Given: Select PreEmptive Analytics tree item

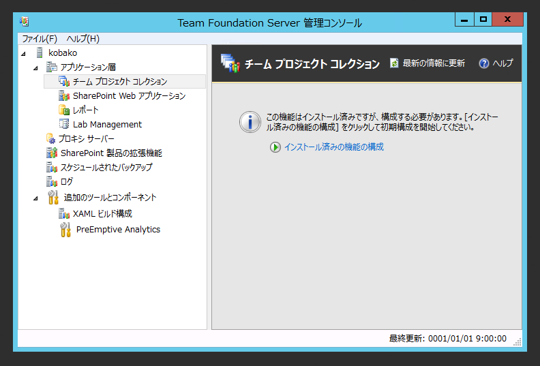Looking at the screenshot, I should pos(118,229).
